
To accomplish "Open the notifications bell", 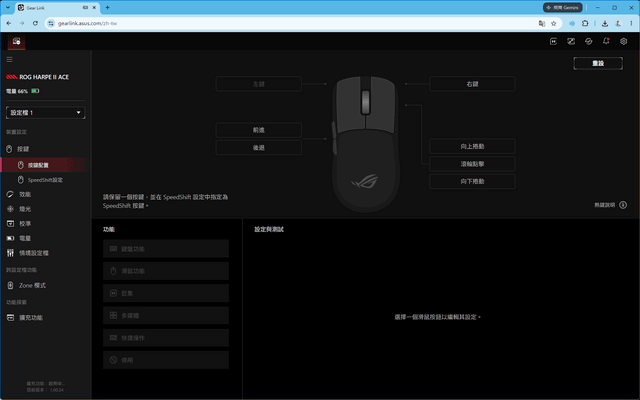I will coord(606,41).
